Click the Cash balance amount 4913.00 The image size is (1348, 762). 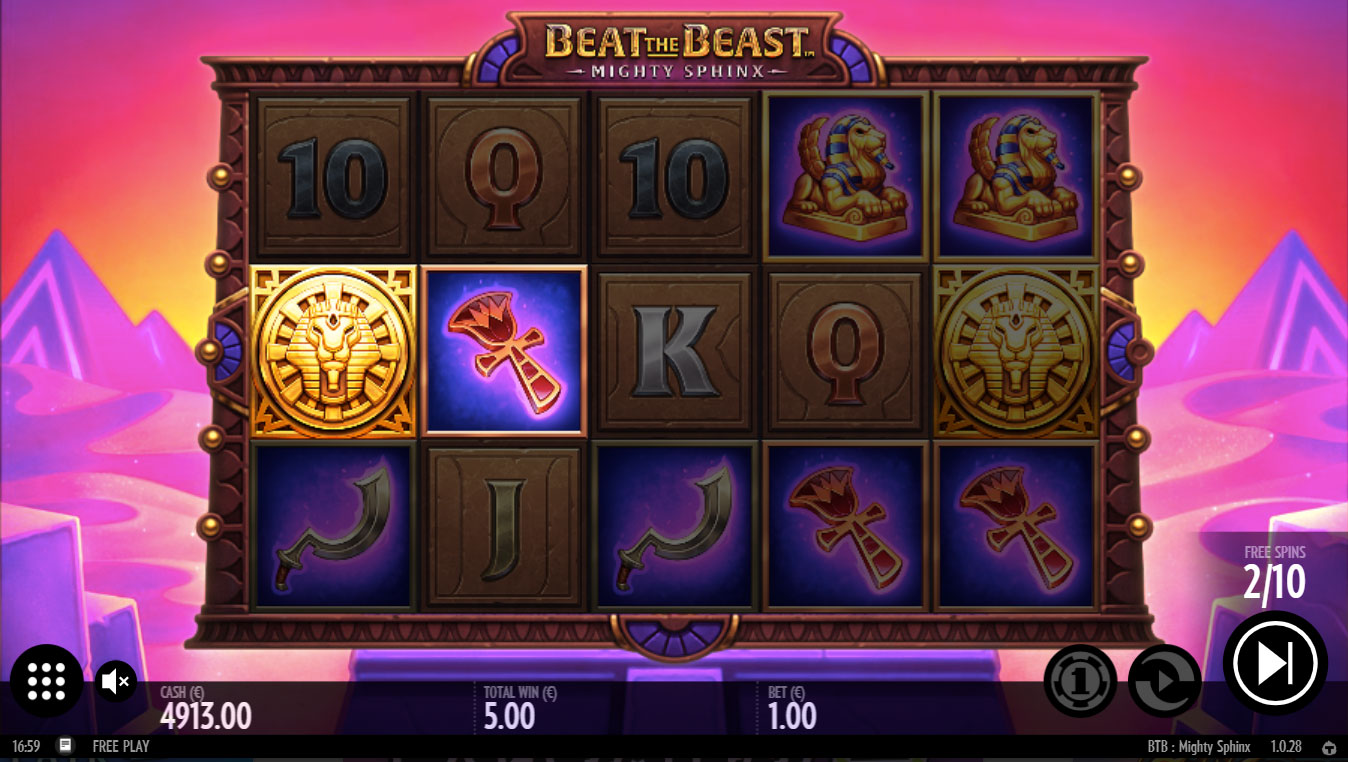(x=205, y=716)
